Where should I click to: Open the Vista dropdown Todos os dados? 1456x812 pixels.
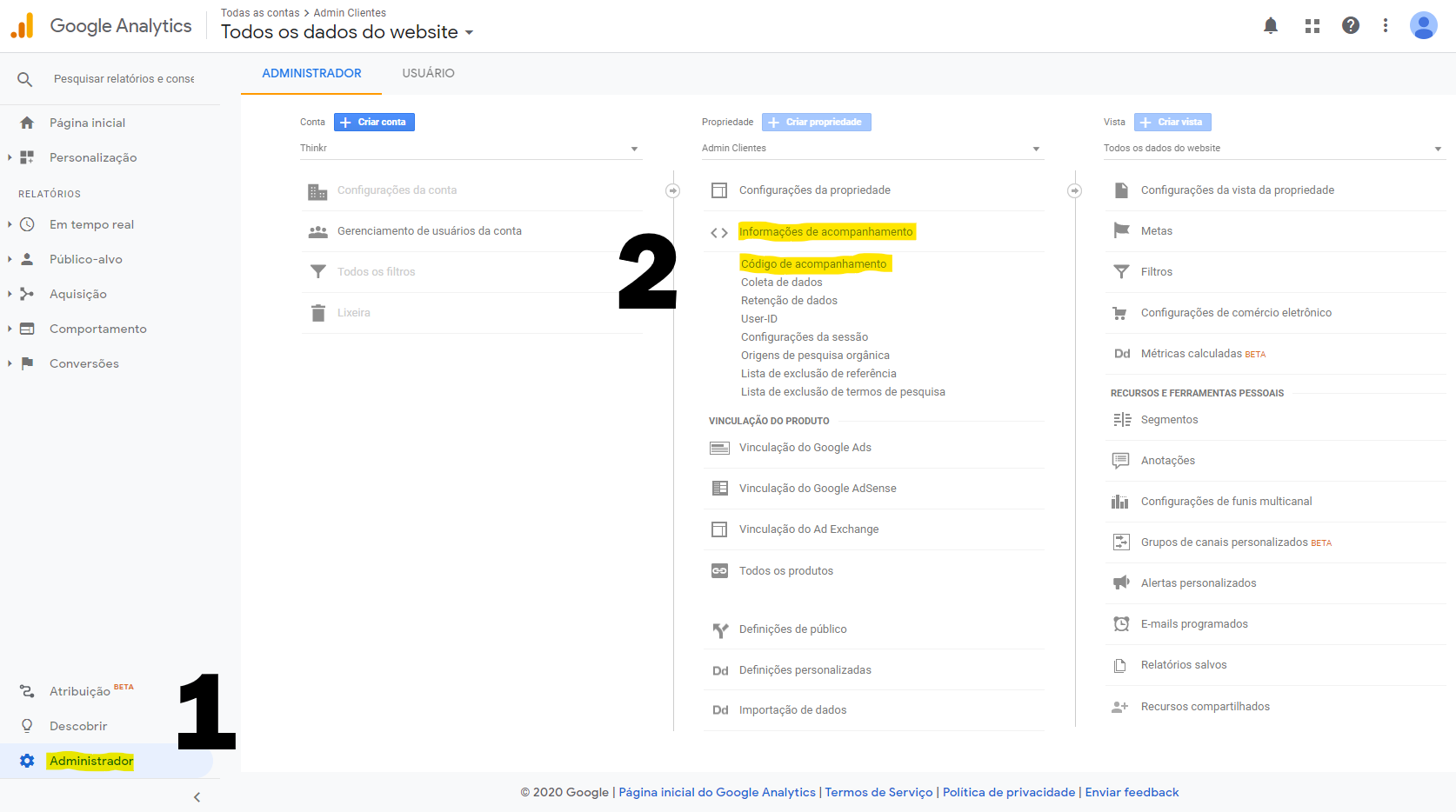click(x=1273, y=148)
